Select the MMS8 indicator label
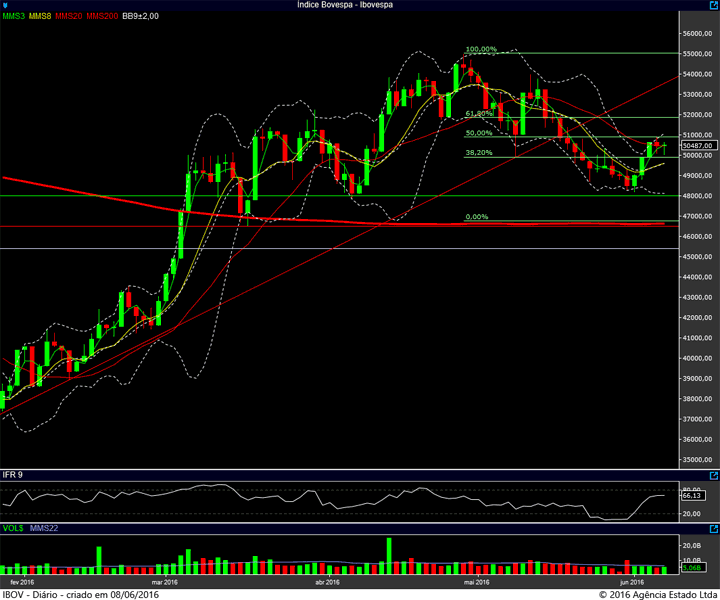 coord(40,16)
